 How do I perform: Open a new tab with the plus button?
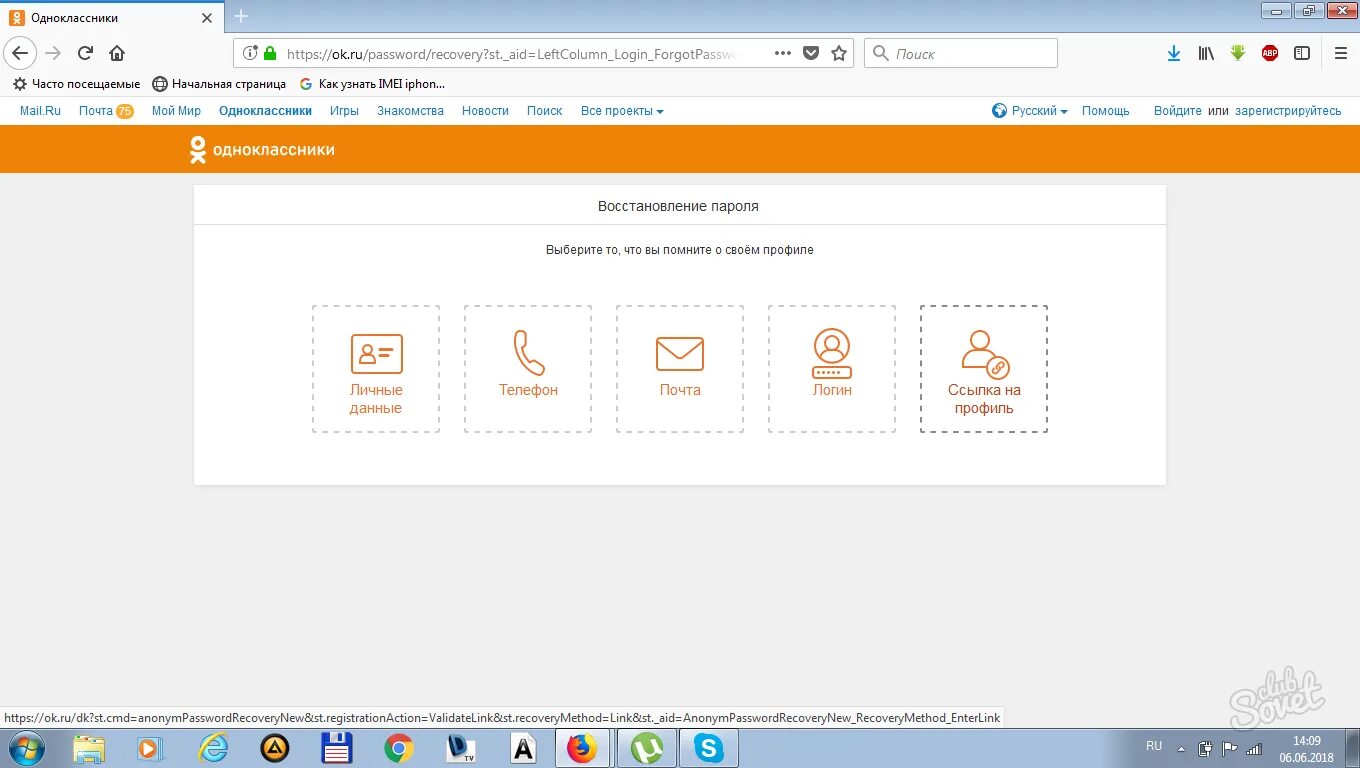(x=240, y=17)
